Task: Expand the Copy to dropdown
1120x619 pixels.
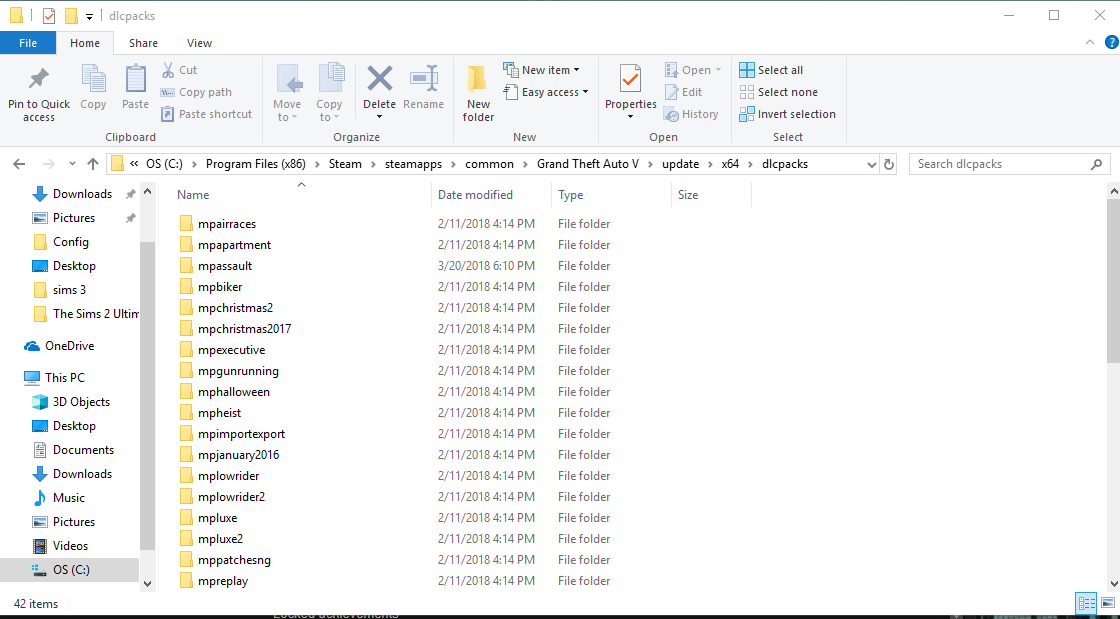Action: click(x=329, y=111)
